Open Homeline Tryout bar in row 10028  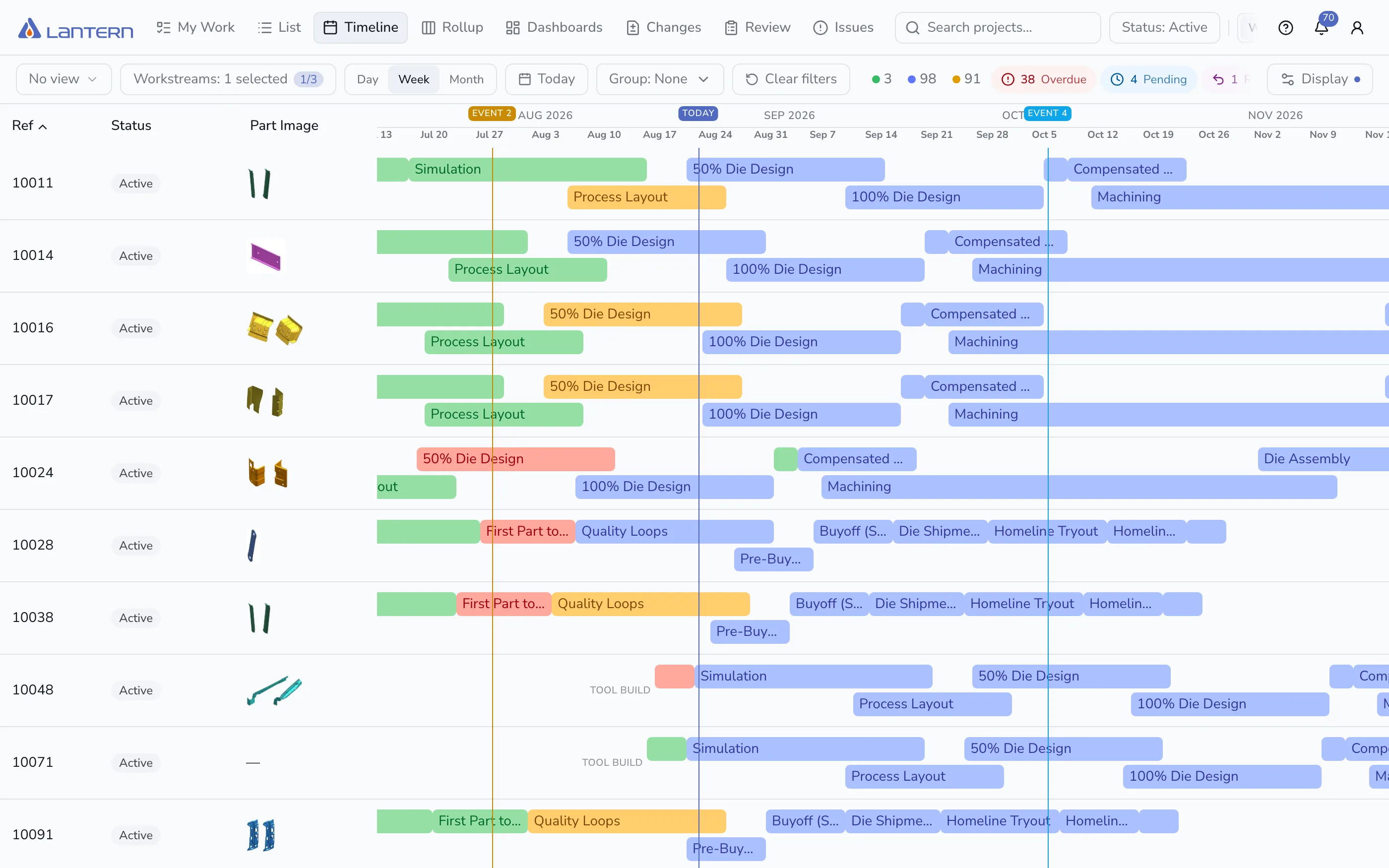click(x=1047, y=532)
